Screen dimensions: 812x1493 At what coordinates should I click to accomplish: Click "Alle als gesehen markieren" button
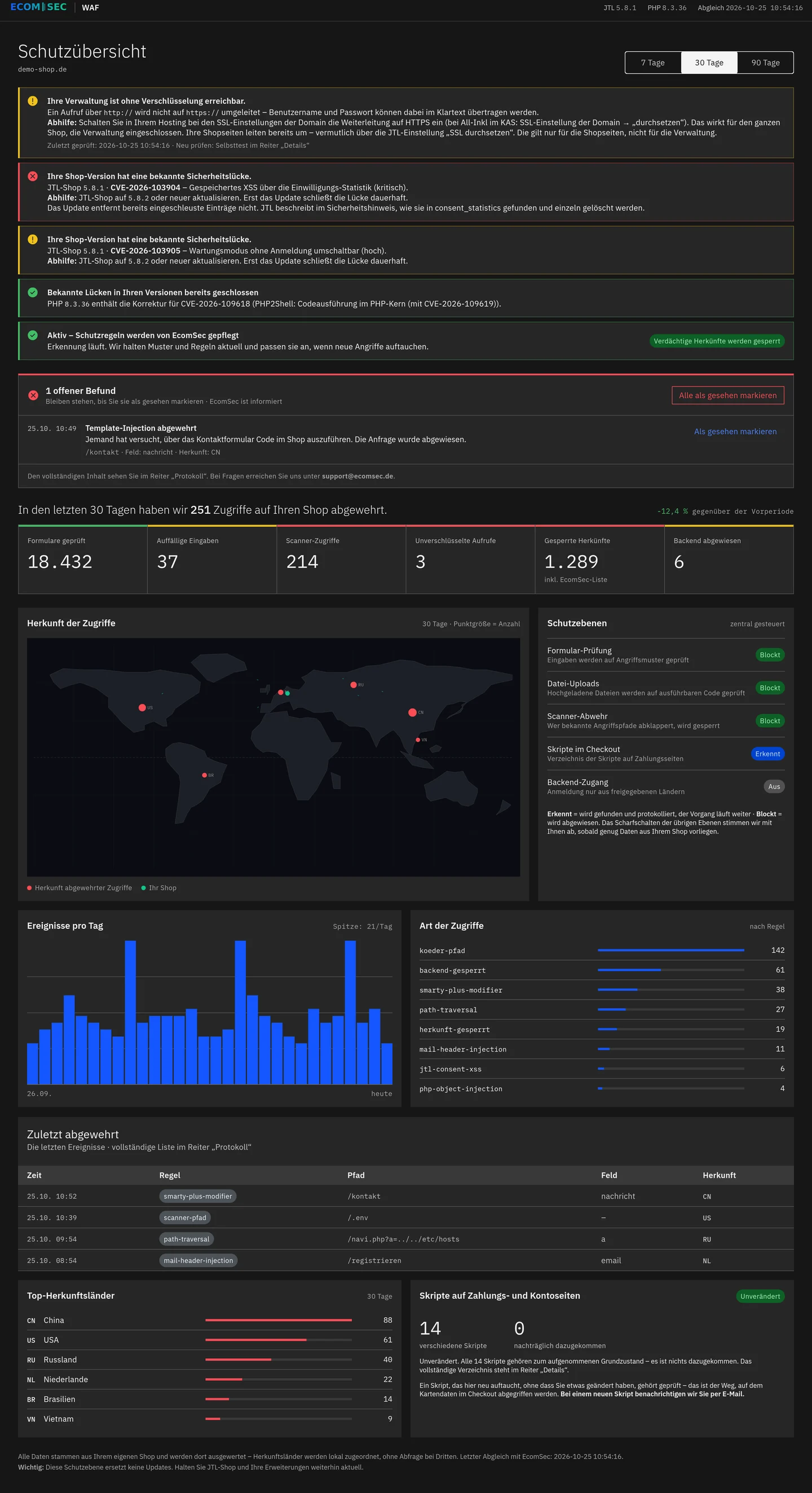(x=727, y=395)
